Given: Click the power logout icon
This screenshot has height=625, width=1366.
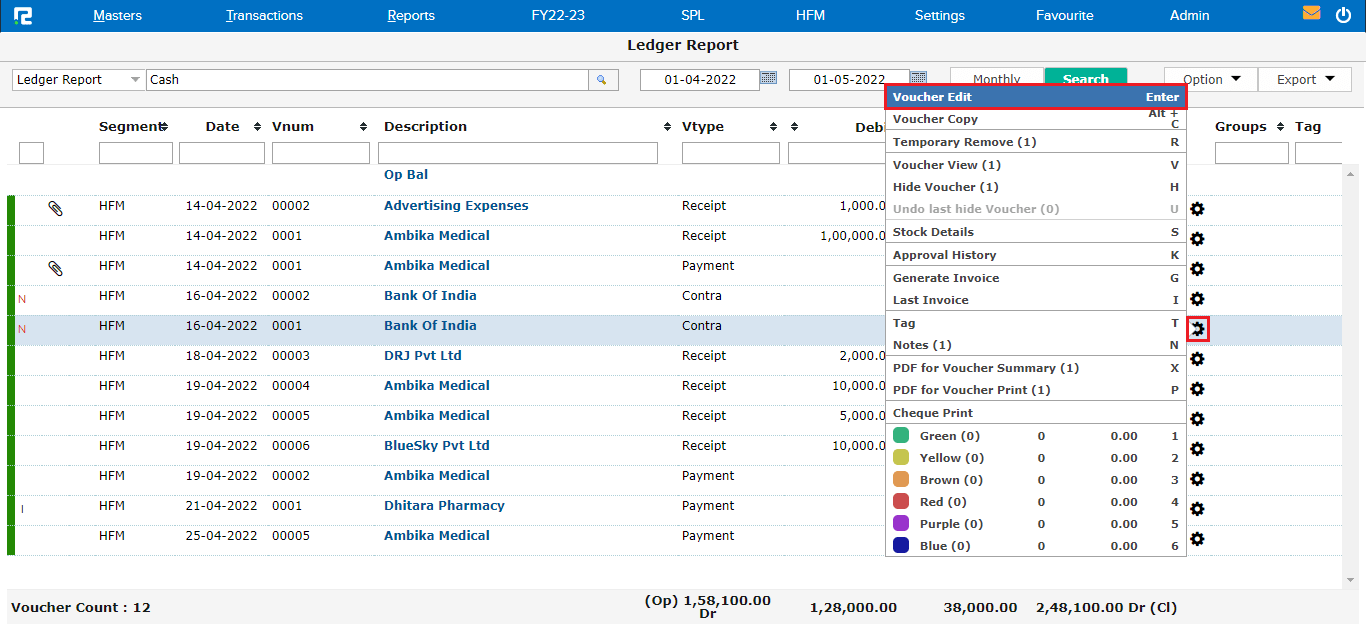Looking at the screenshot, I should click(x=1343, y=15).
